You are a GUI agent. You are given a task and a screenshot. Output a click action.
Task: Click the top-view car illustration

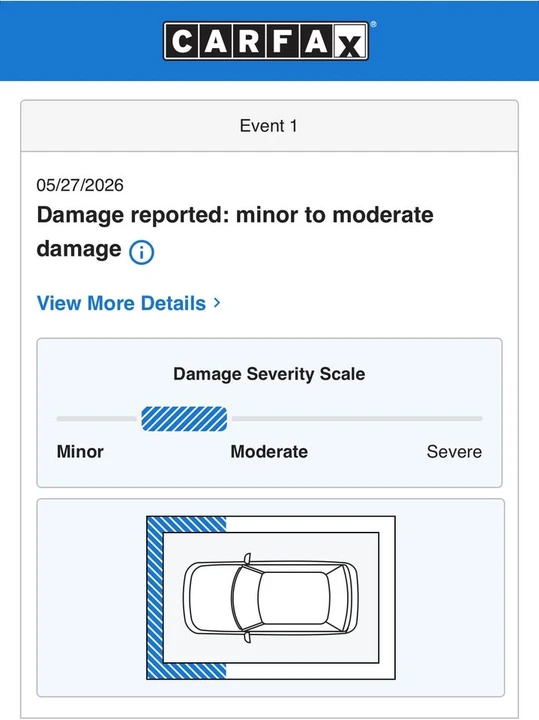(271, 597)
